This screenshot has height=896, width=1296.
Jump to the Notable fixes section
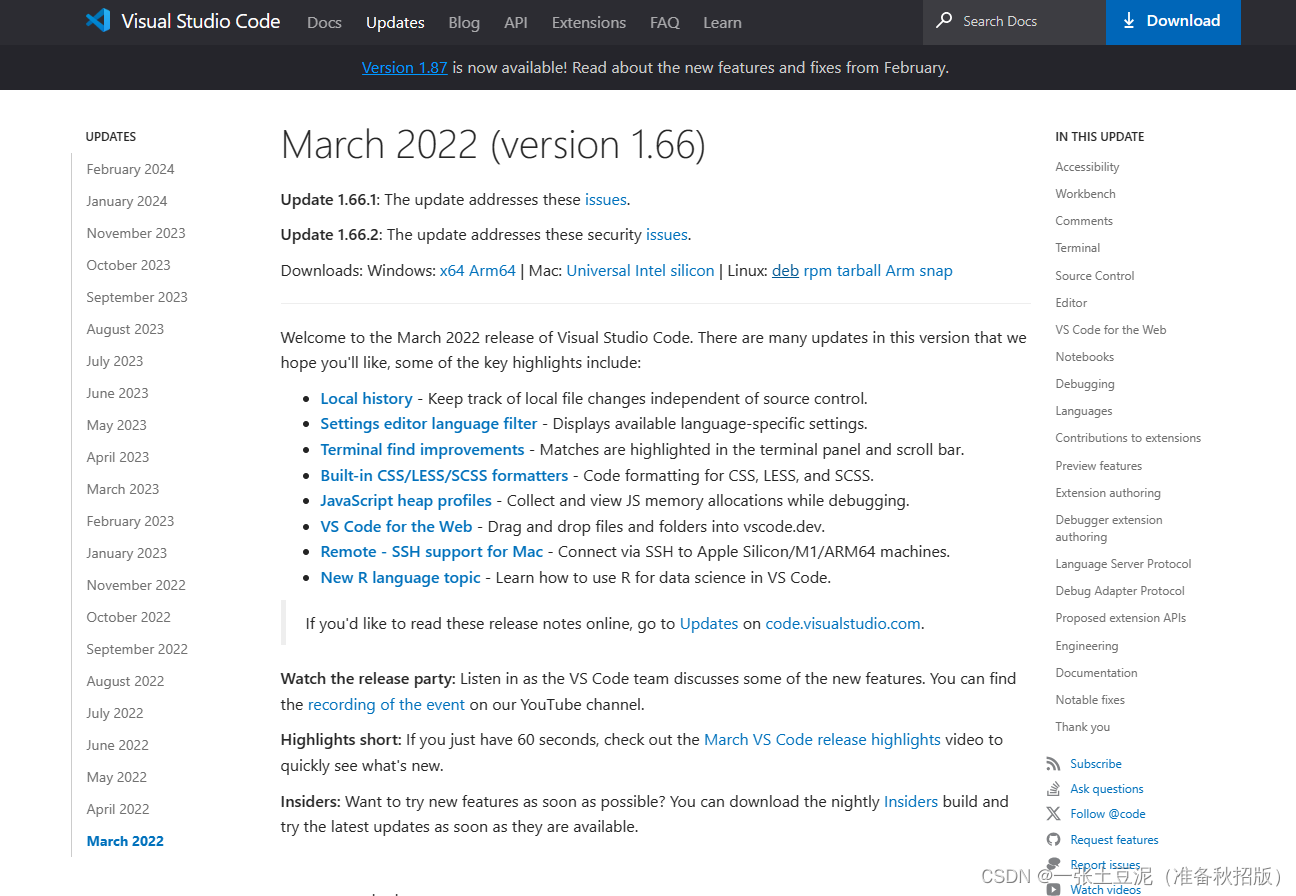click(x=1090, y=700)
